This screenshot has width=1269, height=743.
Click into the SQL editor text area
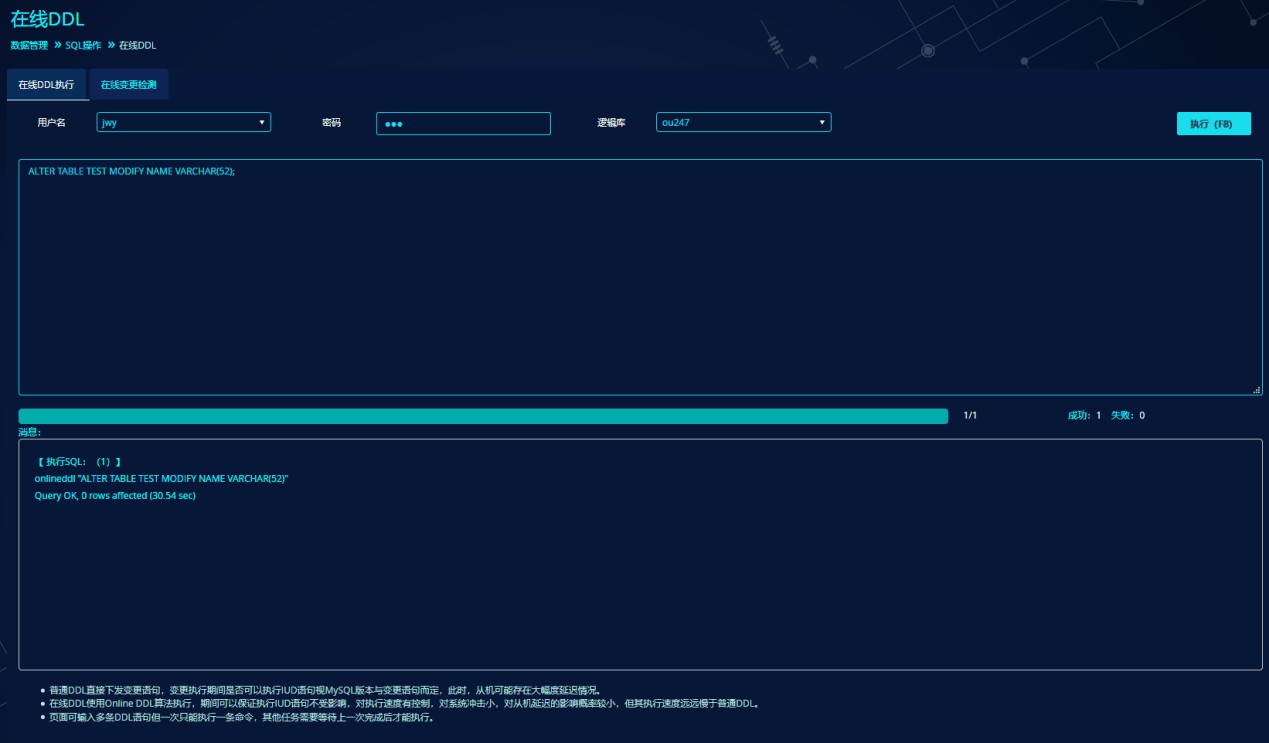coord(640,277)
